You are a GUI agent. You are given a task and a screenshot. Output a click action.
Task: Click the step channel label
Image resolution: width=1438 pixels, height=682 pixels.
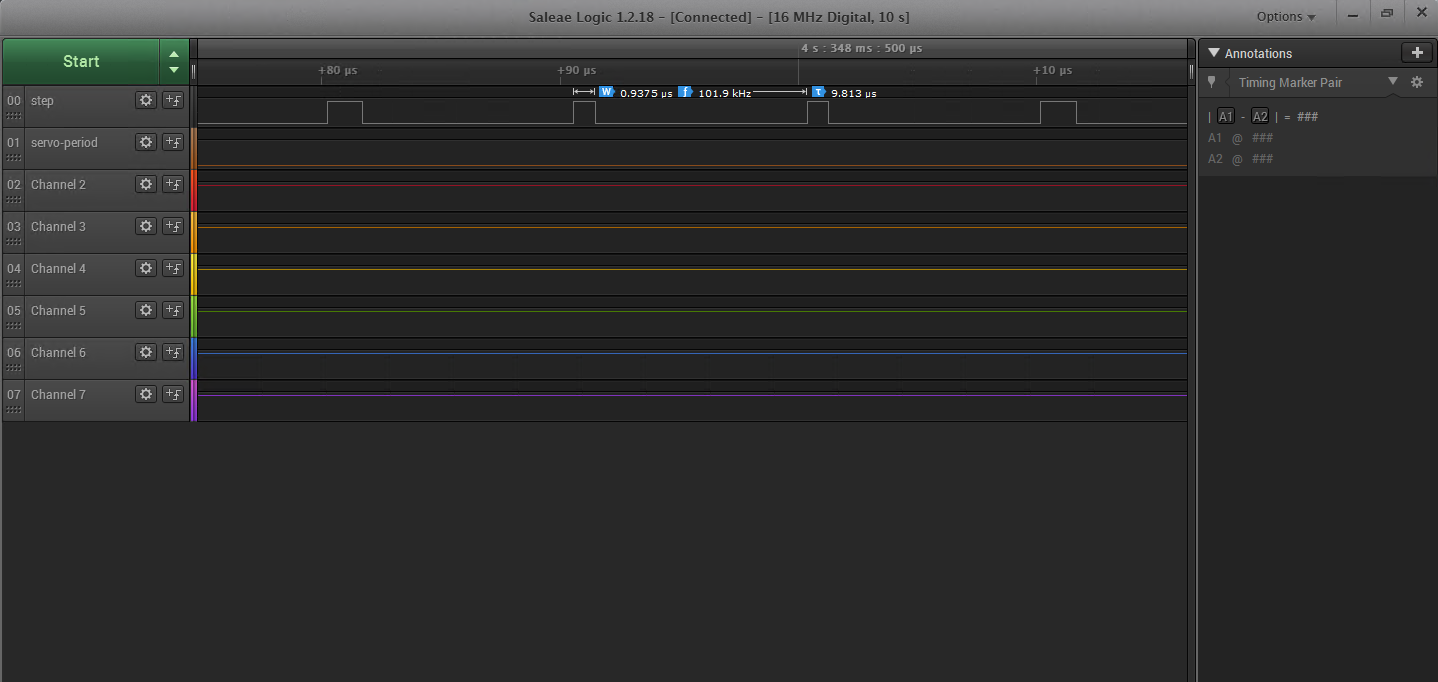(x=42, y=100)
